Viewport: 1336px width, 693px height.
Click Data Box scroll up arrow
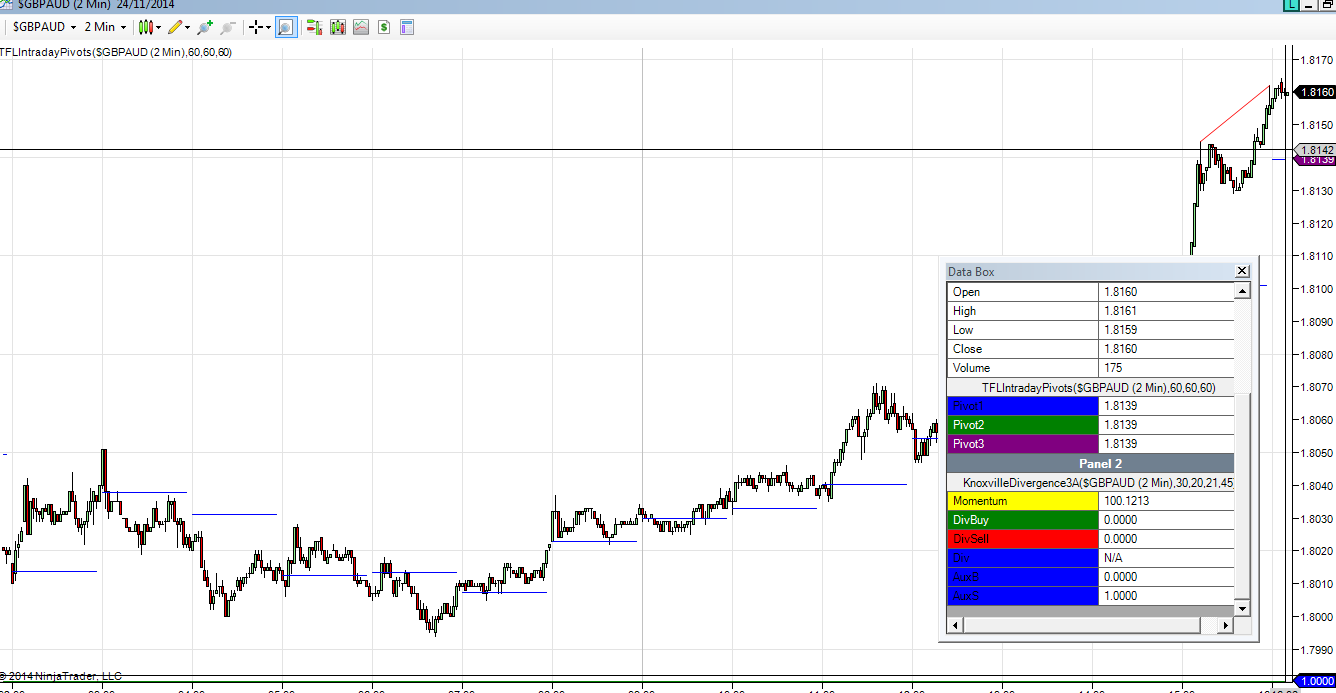click(x=1242, y=291)
